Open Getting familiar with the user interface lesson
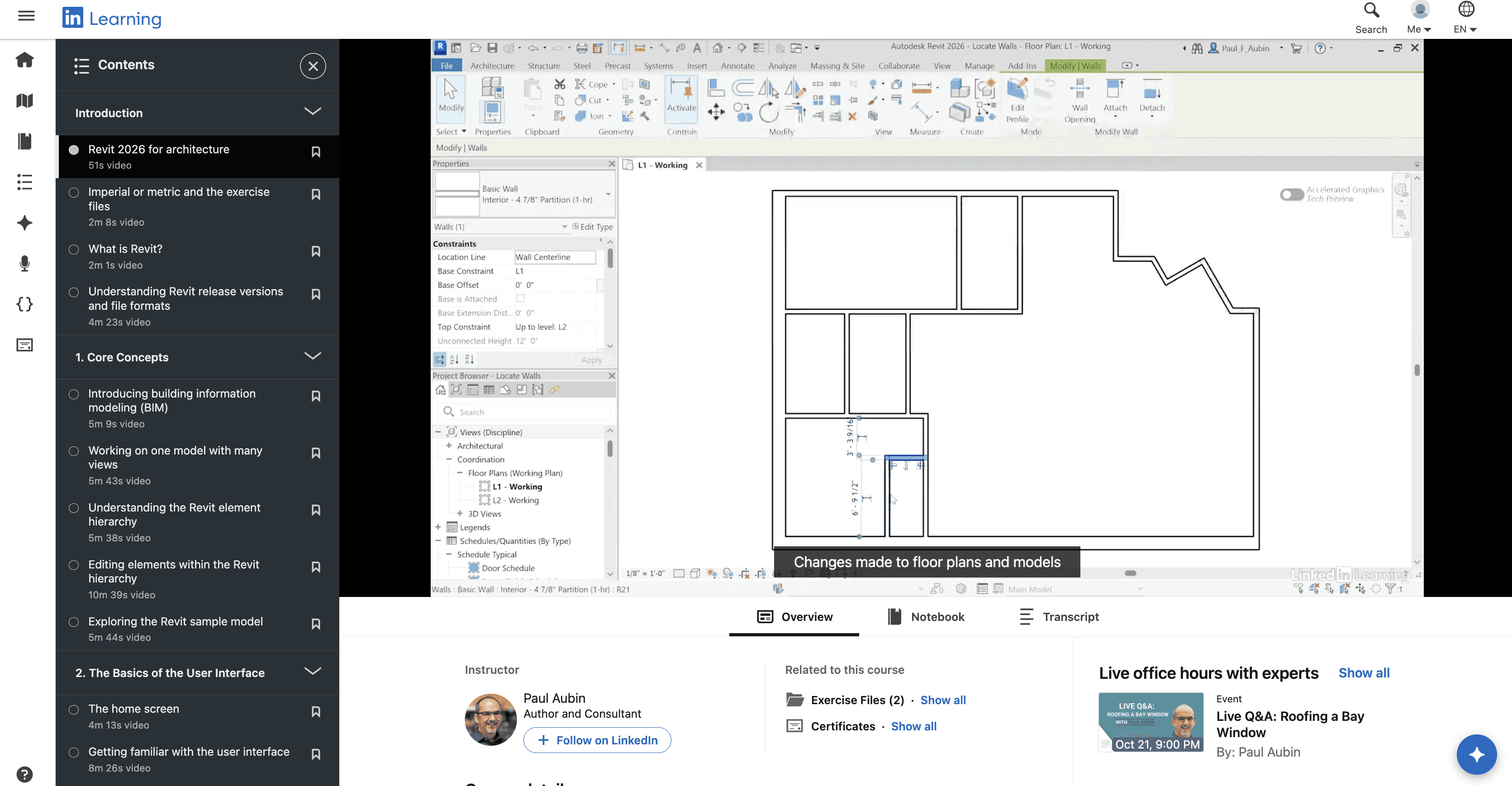The image size is (1512, 786). click(197, 759)
